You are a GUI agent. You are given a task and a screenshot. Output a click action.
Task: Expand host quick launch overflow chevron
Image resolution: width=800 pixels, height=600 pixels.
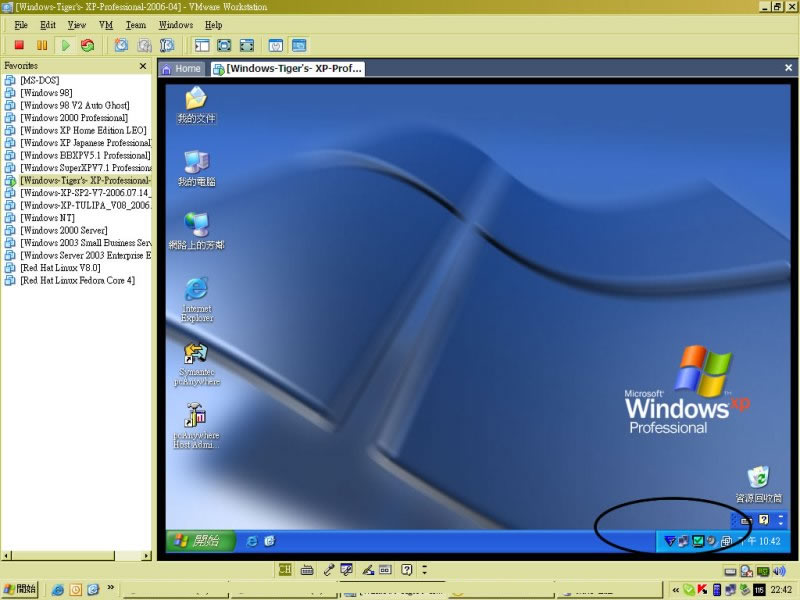click(110, 588)
